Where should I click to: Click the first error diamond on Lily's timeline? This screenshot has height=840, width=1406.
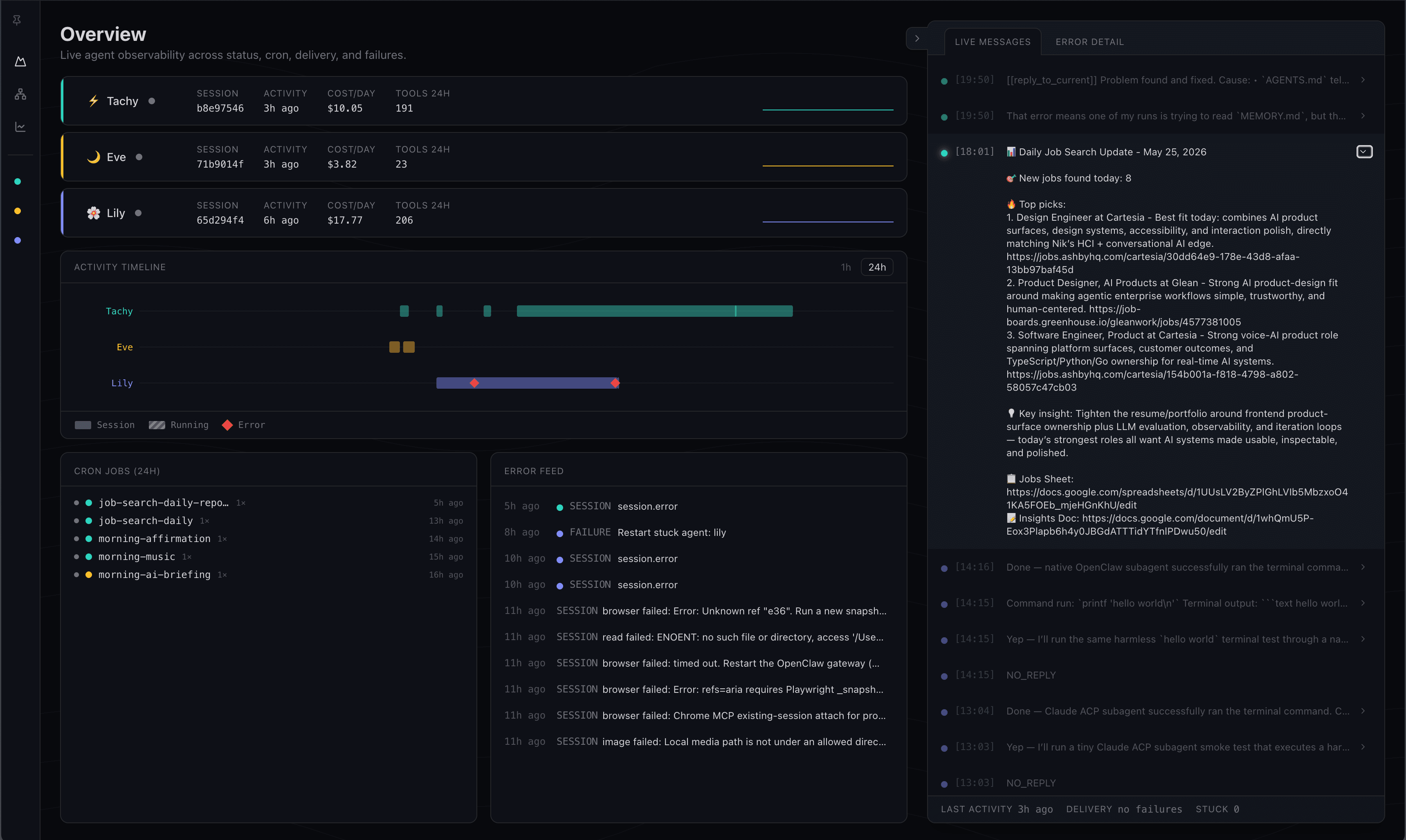(474, 383)
